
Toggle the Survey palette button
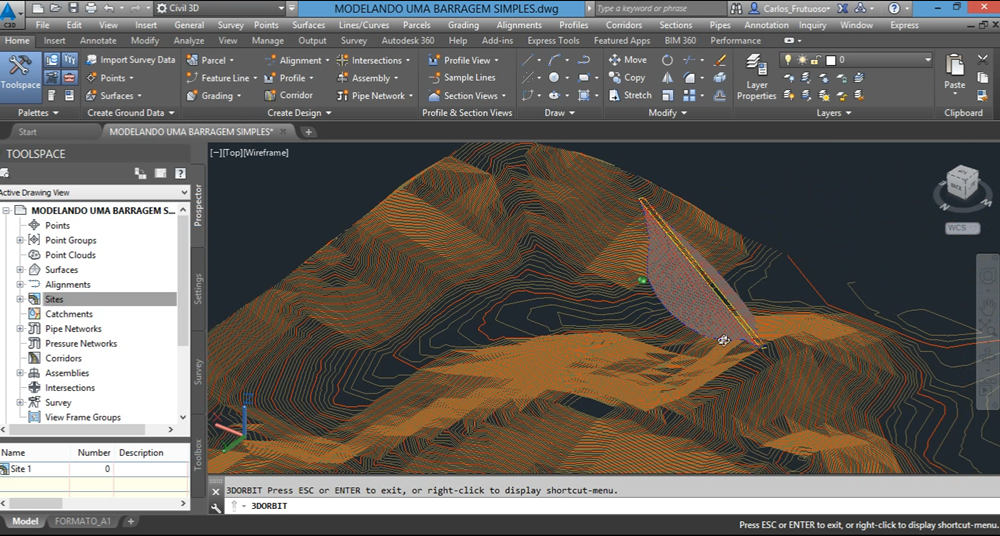198,371
